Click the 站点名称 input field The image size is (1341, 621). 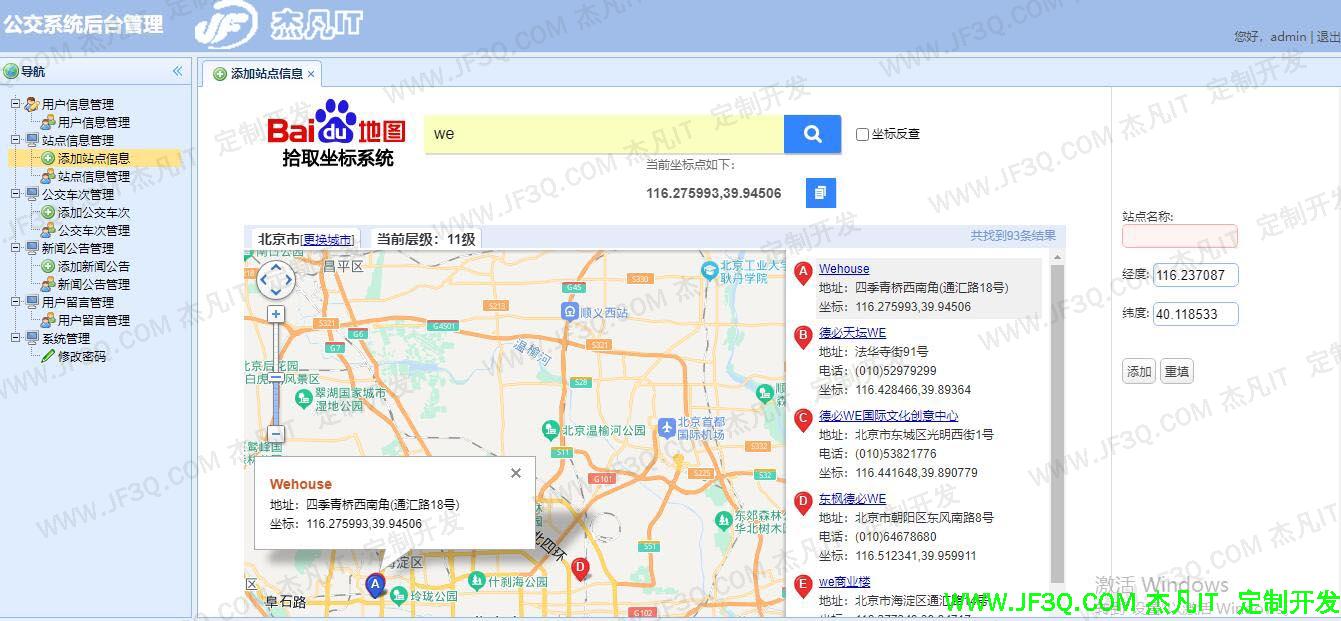coord(1180,236)
